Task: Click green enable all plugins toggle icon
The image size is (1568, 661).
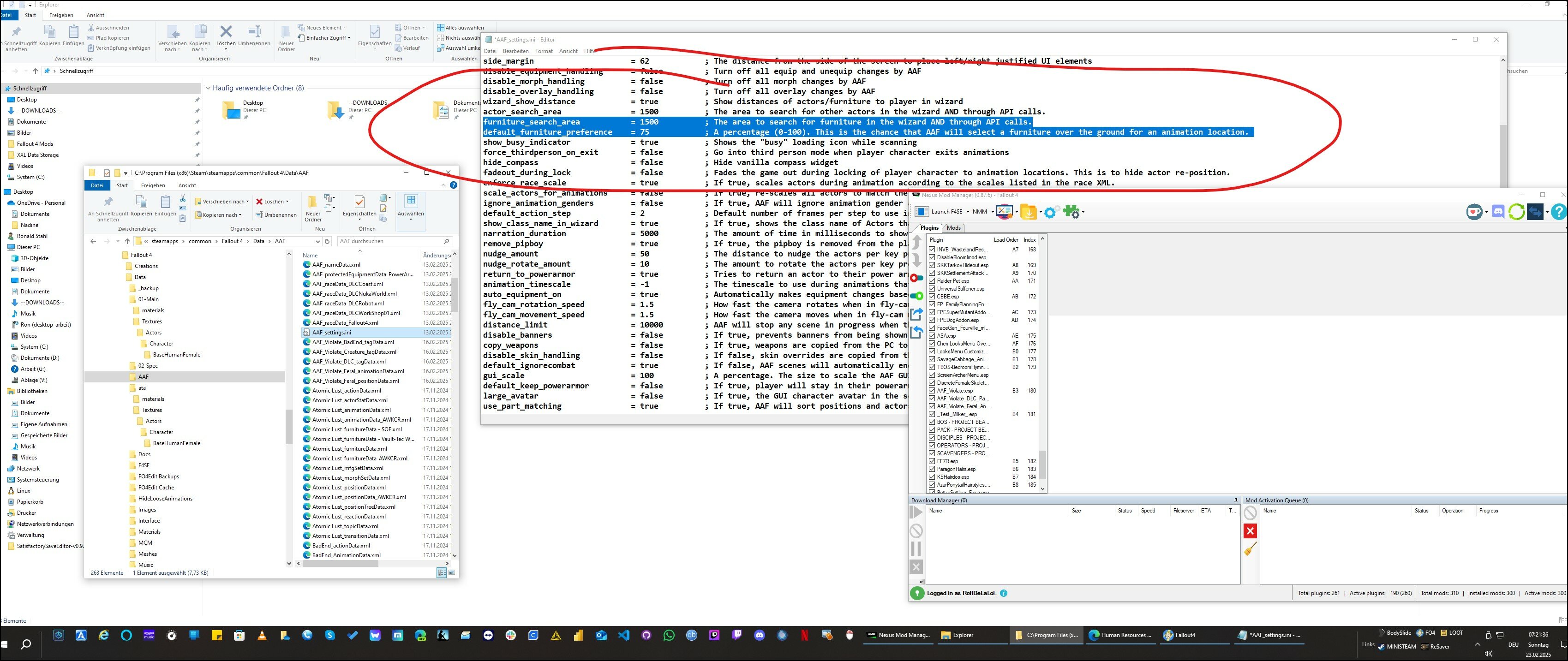Action: coord(917,297)
